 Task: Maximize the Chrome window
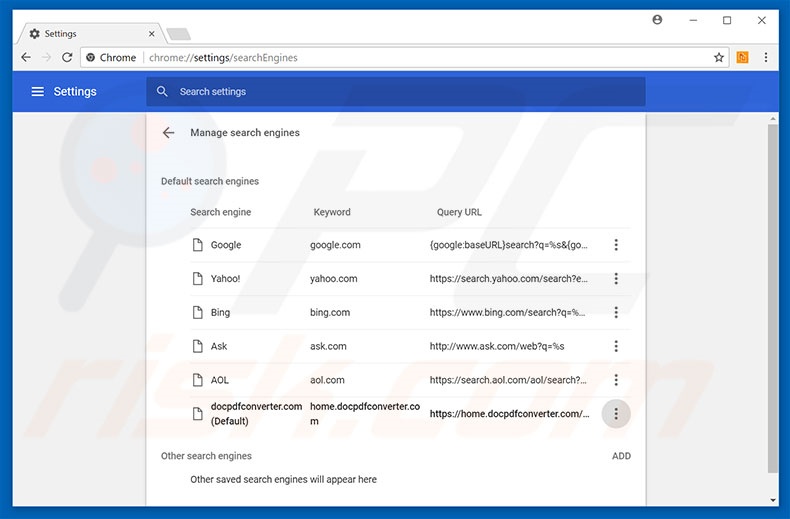tap(727, 20)
